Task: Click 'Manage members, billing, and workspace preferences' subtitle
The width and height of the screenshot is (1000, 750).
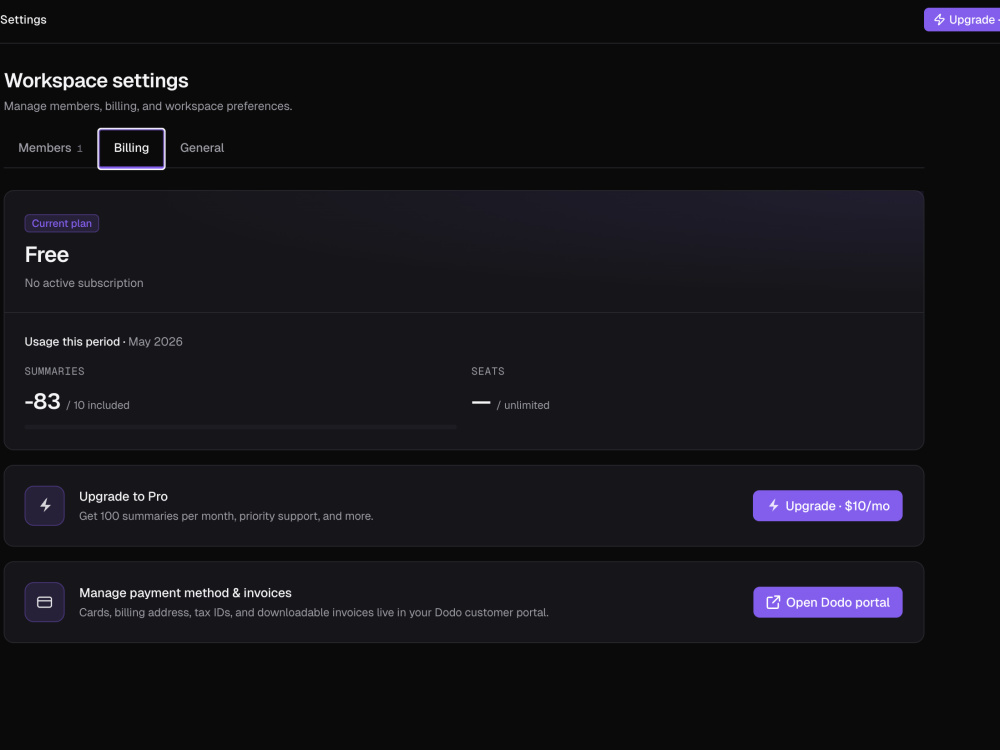Action: tap(148, 107)
